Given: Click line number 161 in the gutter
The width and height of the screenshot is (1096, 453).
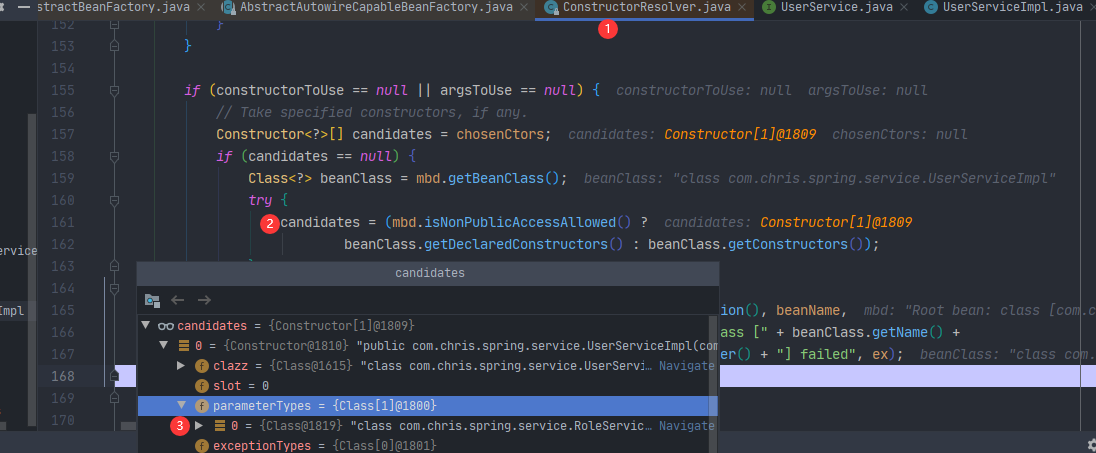Looking at the screenshot, I should coord(63,222).
